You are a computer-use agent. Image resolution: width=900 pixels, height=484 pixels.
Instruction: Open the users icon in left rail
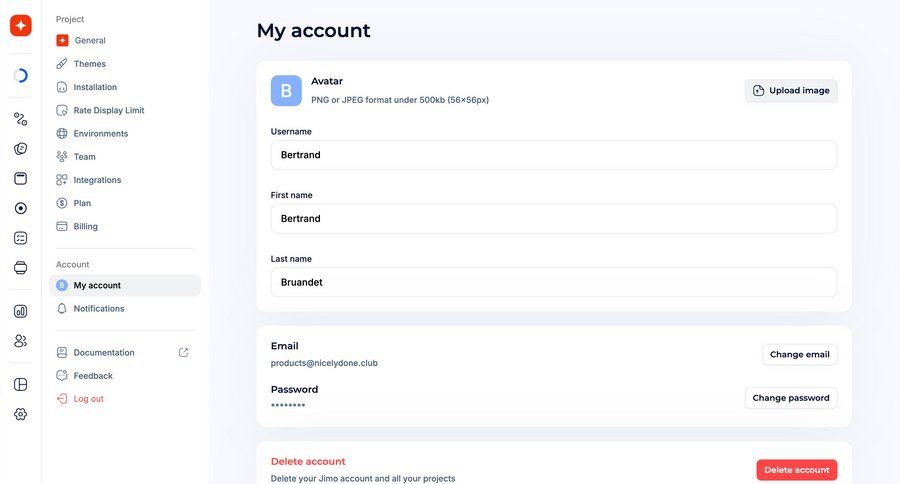[21, 341]
